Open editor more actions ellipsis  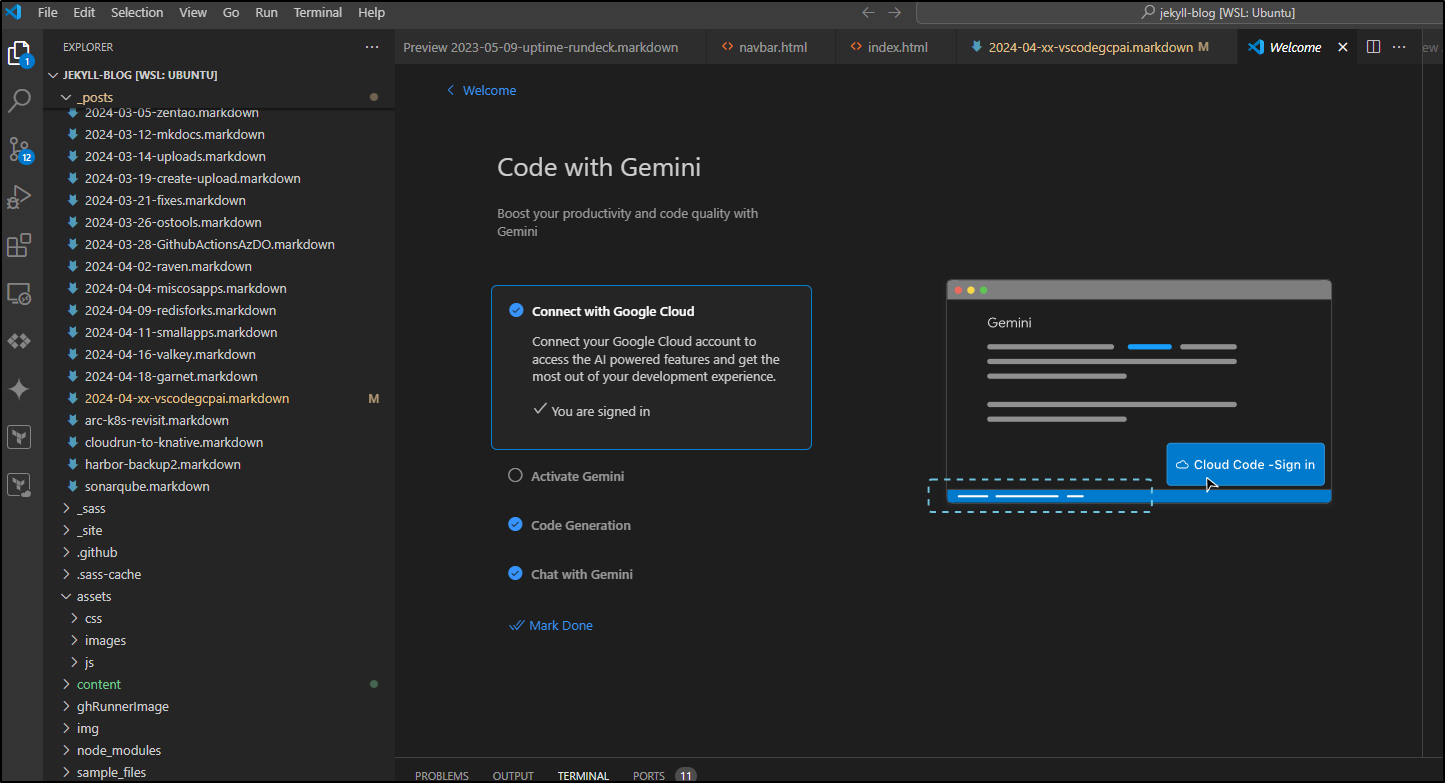coord(1399,47)
